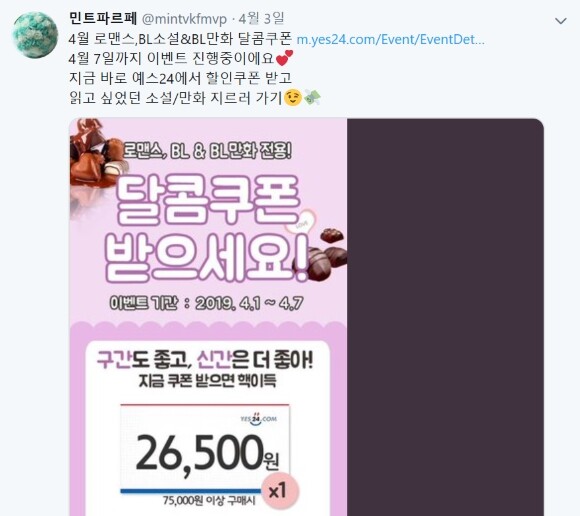This screenshot has width=580, height=516.
Task: Open the m.yes24.com event link
Action: tap(391, 39)
